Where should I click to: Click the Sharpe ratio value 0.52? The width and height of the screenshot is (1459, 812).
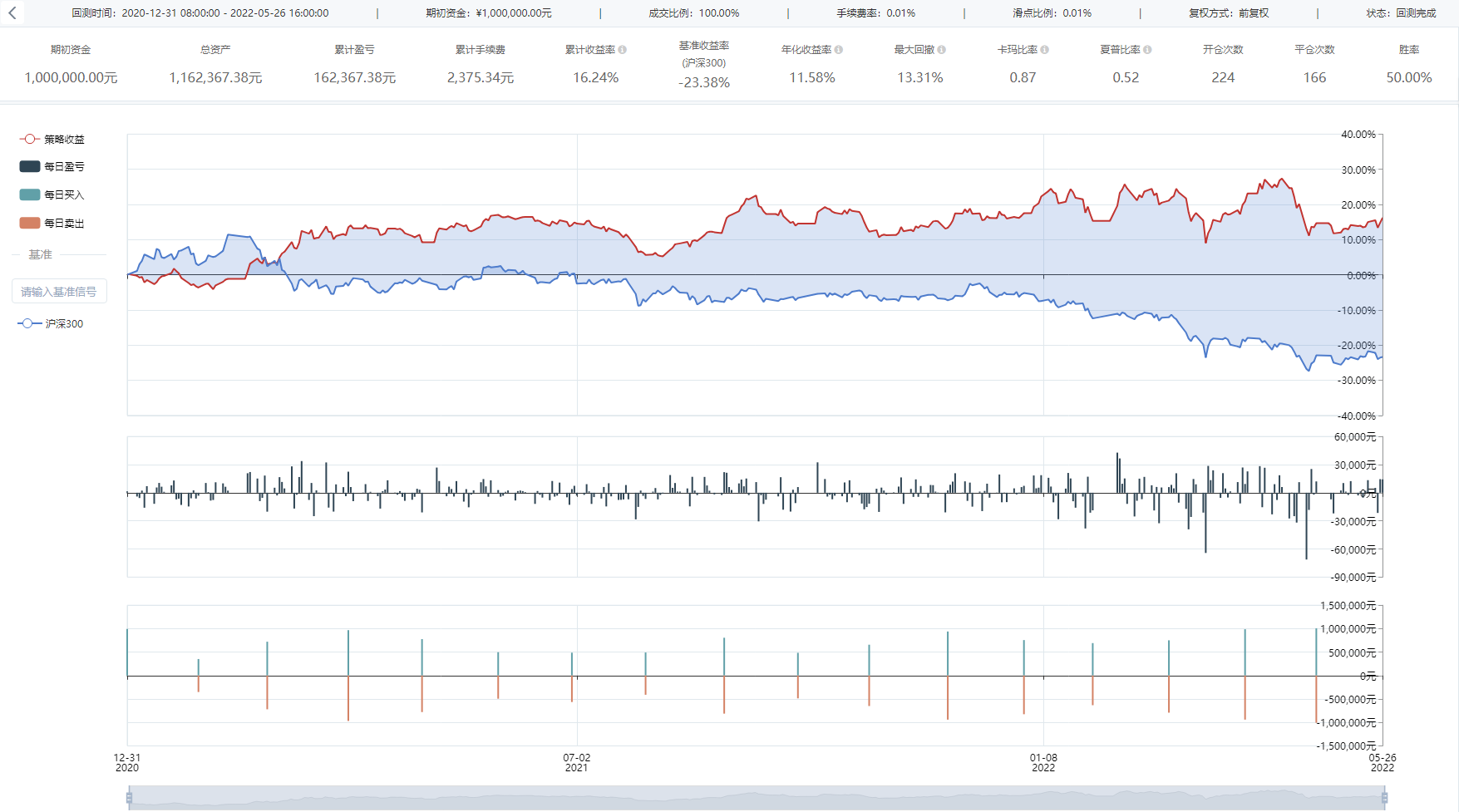click(1126, 77)
